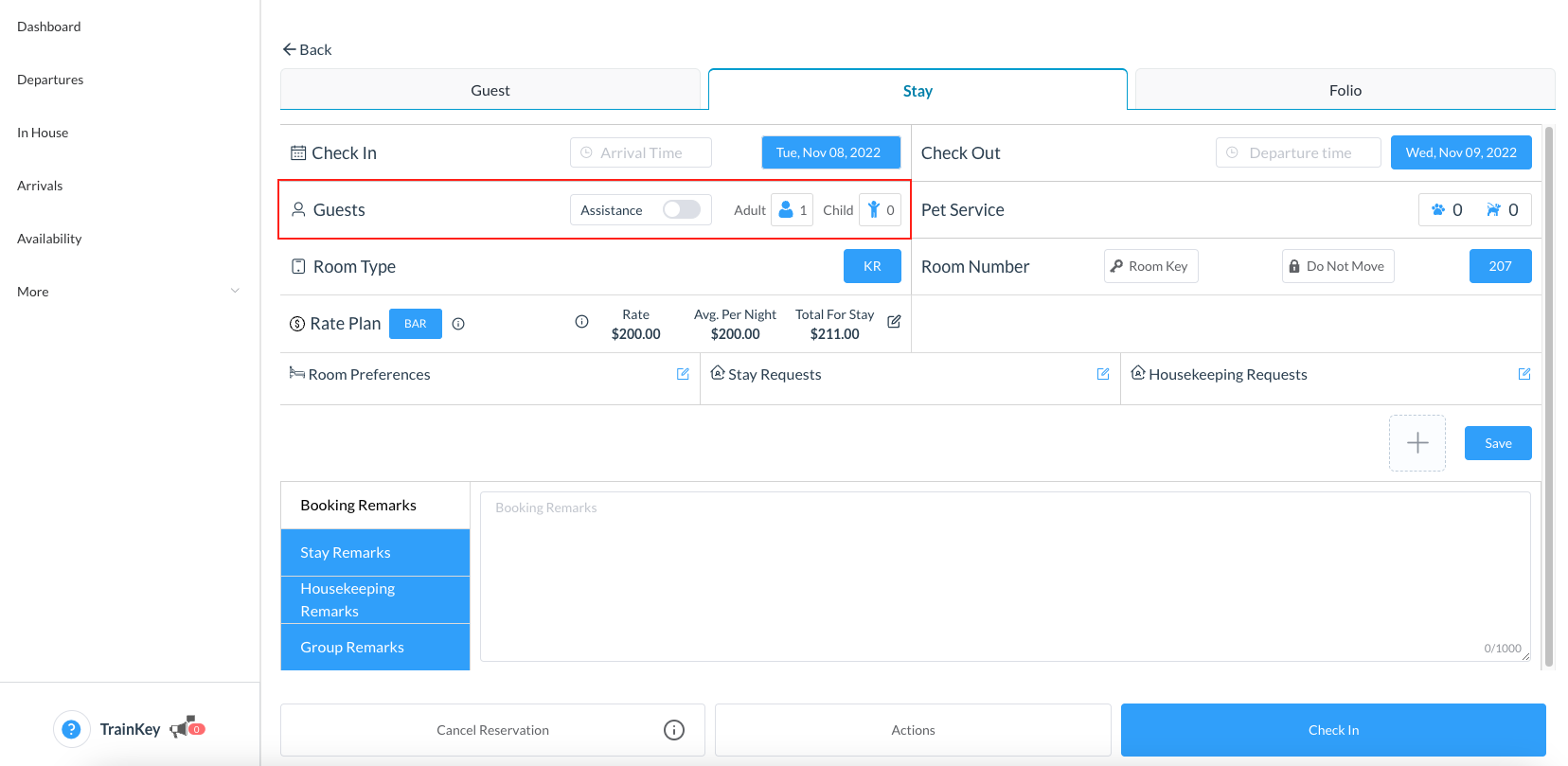The image size is (1568, 766).
Task: Click the Back link
Action: click(307, 49)
